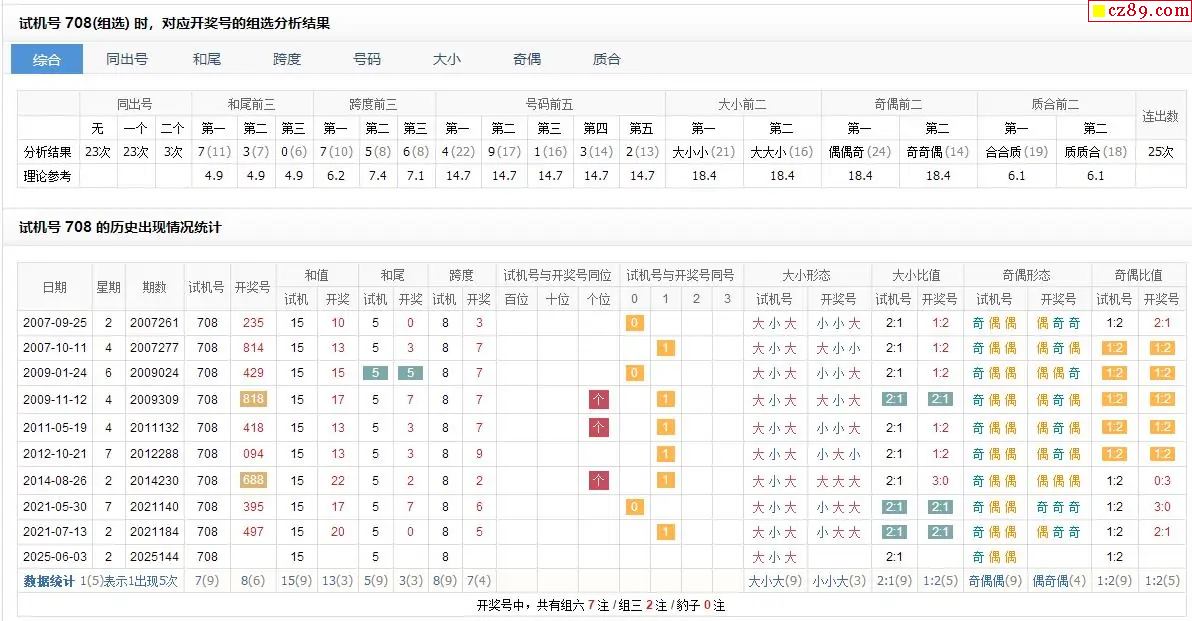Click draw number 395
This screenshot has height=621, width=1192.
point(253,506)
